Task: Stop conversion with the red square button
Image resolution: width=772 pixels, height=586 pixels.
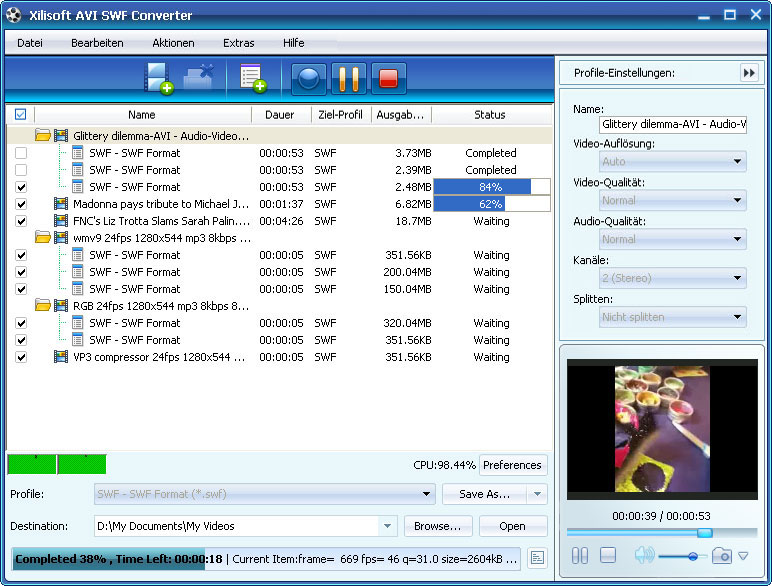Action: [388, 79]
